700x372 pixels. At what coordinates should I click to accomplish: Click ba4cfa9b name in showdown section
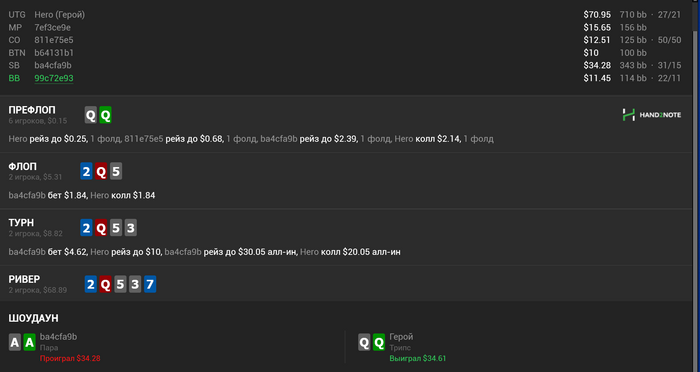[x=58, y=337]
